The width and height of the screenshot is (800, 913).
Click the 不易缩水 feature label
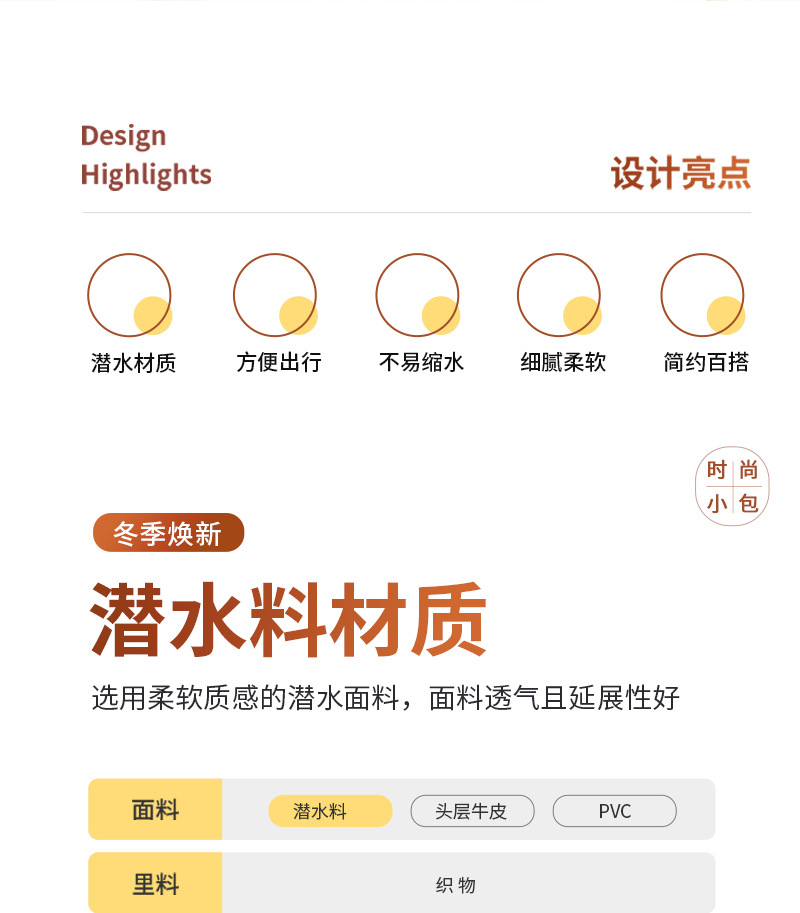tap(421, 363)
